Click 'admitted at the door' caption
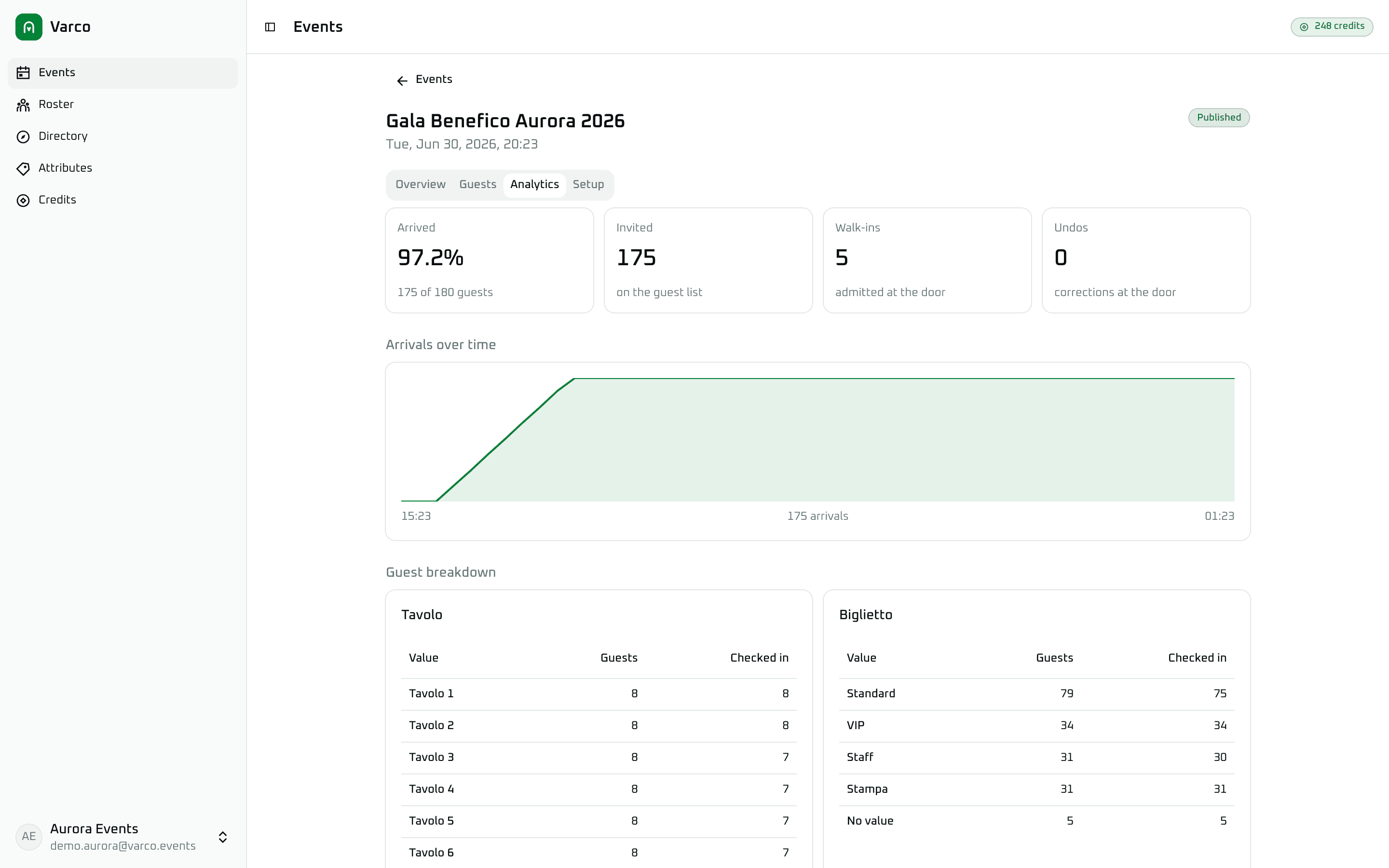 click(890, 292)
